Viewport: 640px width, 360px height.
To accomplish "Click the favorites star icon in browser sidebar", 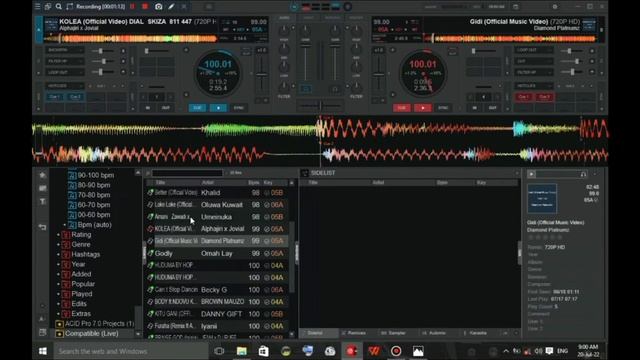I will click(42, 175).
